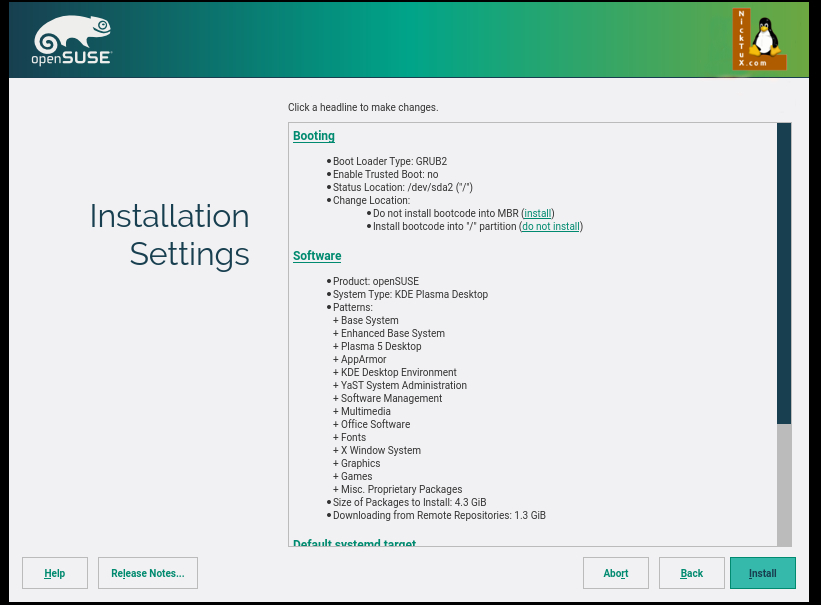The height and width of the screenshot is (605, 821).
Task: Select the System Type: KDE Plasma Desktop line
Action: 410,295
